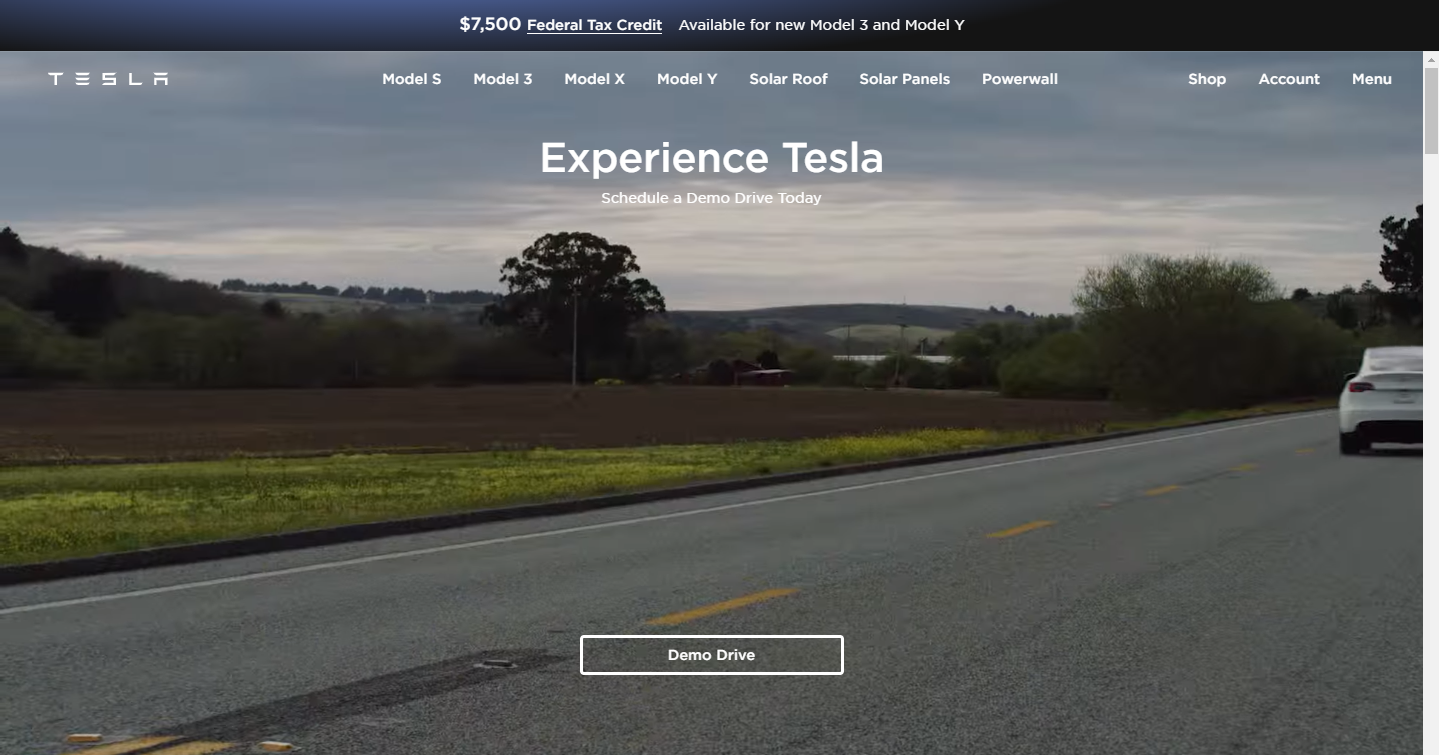This screenshot has height=755, width=1439.
Task: Click the Tesla logo
Action: 108,79
